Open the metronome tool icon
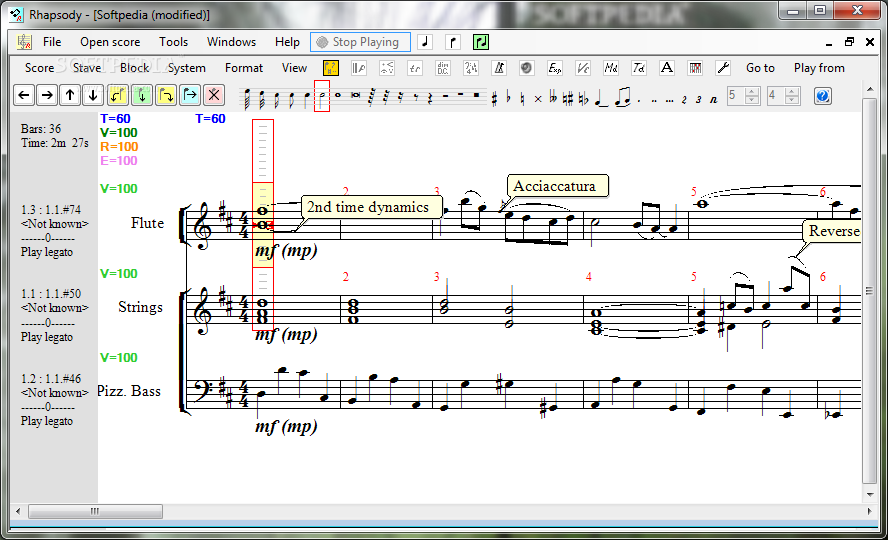The height and width of the screenshot is (540, 888). click(x=499, y=68)
